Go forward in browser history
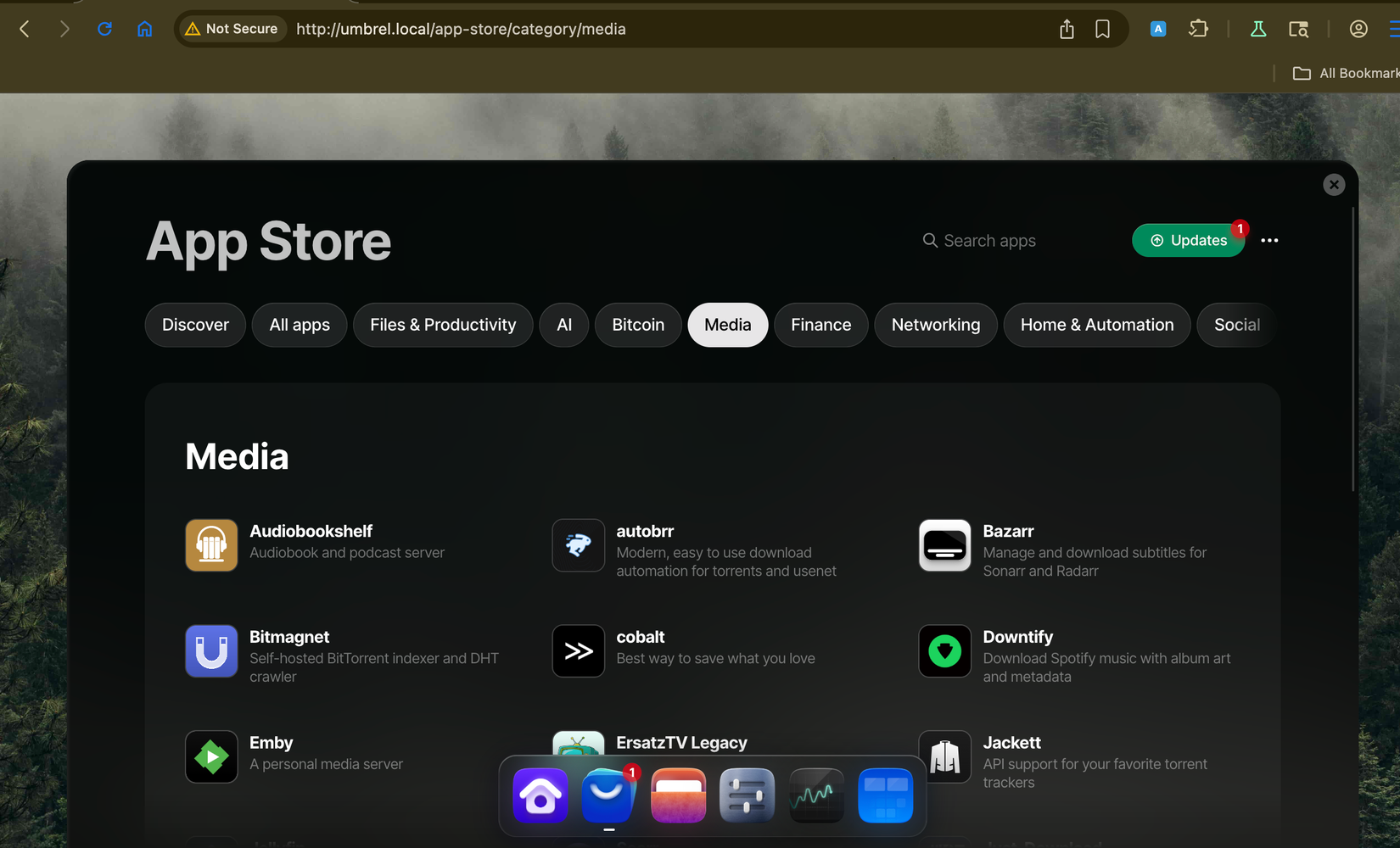 click(64, 29)
